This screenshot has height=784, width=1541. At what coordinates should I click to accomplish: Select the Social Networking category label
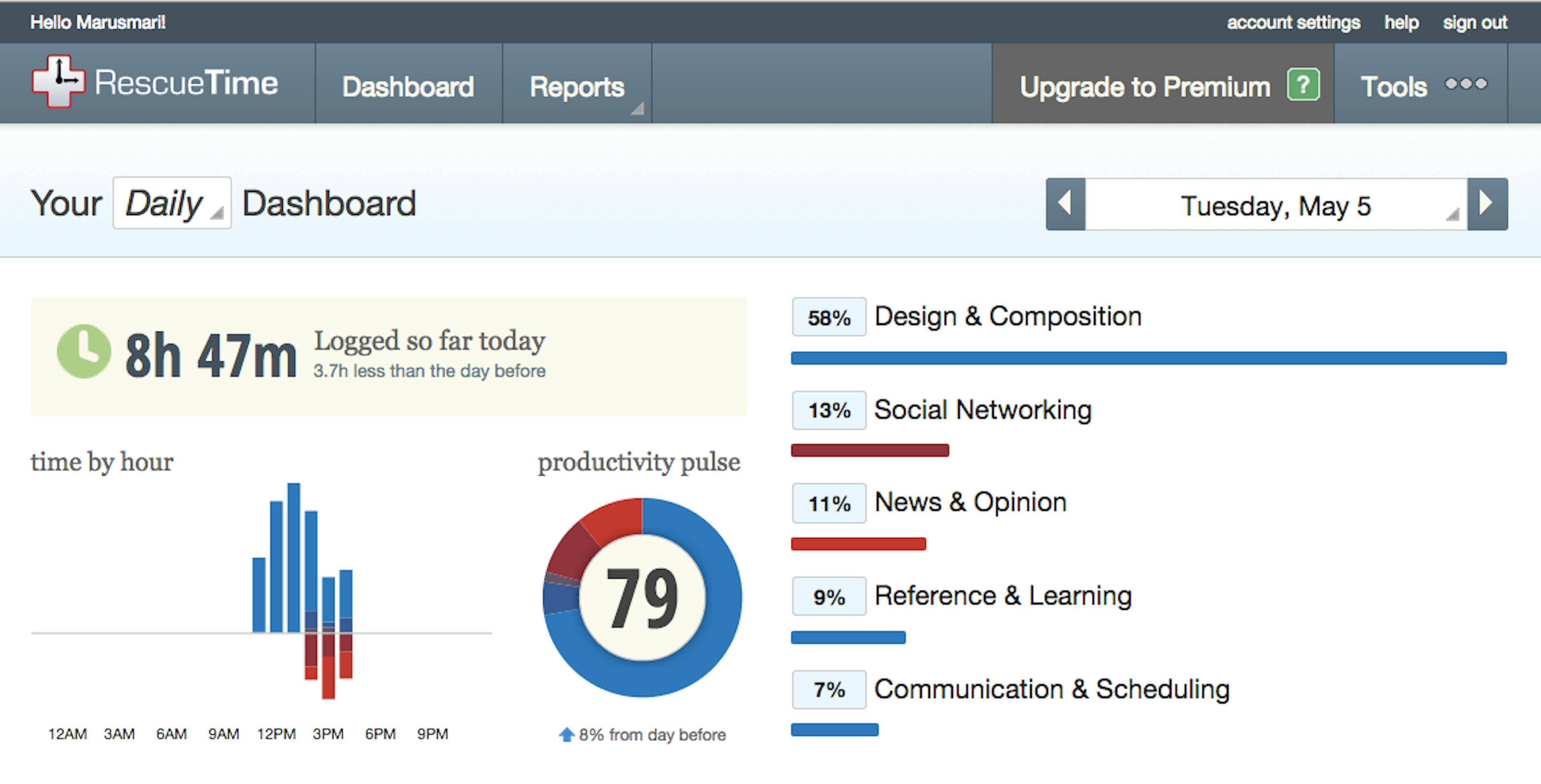(982, 410)
